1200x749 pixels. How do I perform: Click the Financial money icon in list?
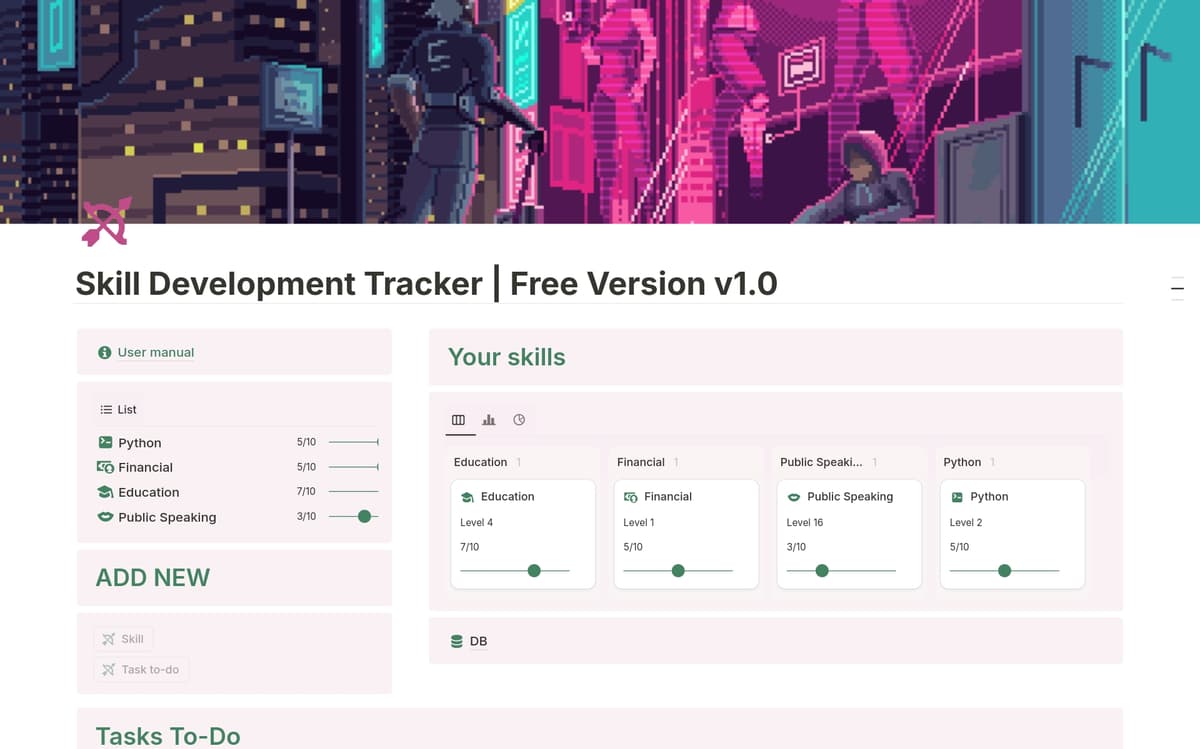(105, 467)
